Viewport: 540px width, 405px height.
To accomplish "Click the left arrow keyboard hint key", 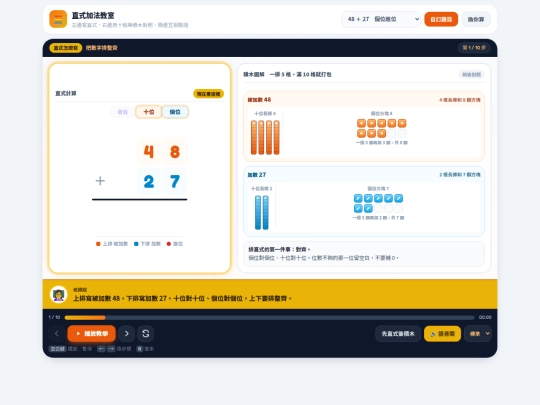I will pyautogui.click(x=101, y=349).
